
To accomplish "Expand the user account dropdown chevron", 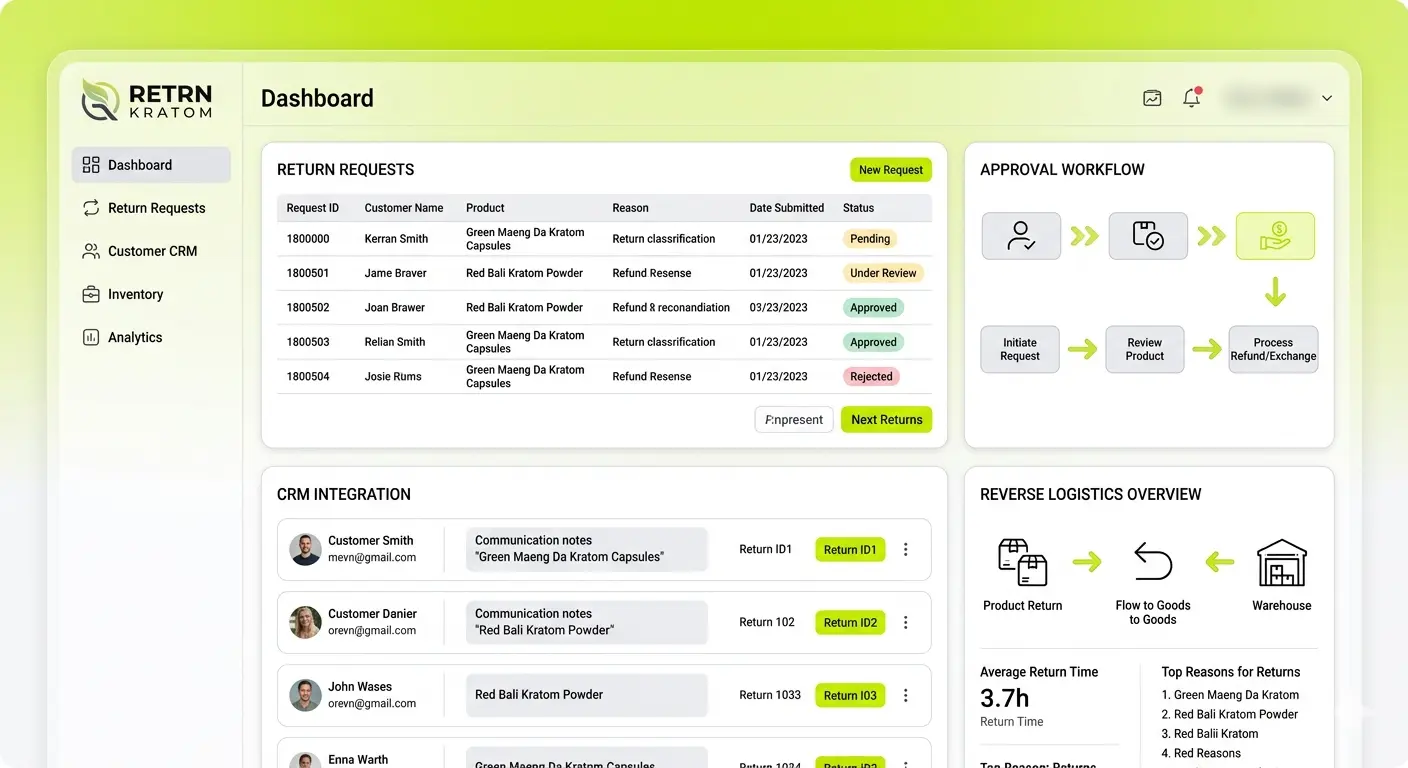I will click(1327, 98).
